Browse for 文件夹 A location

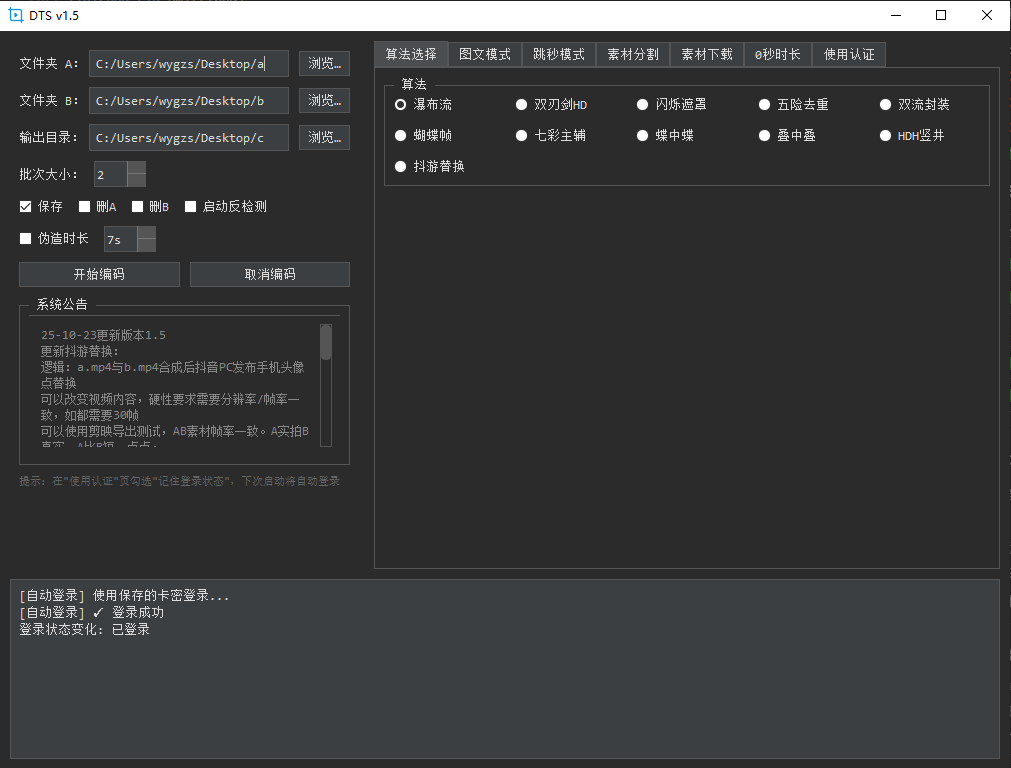[324, 64]
